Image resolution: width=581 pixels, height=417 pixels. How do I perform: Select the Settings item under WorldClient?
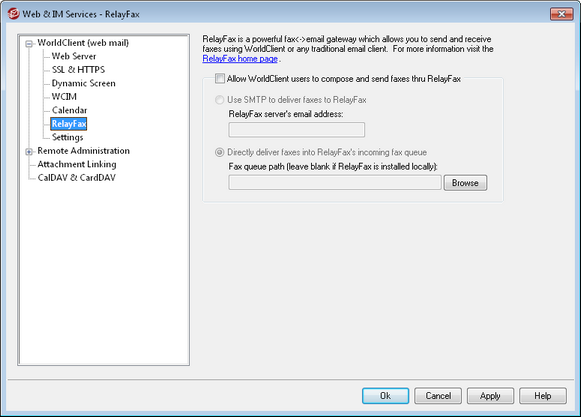coord(67,137)
